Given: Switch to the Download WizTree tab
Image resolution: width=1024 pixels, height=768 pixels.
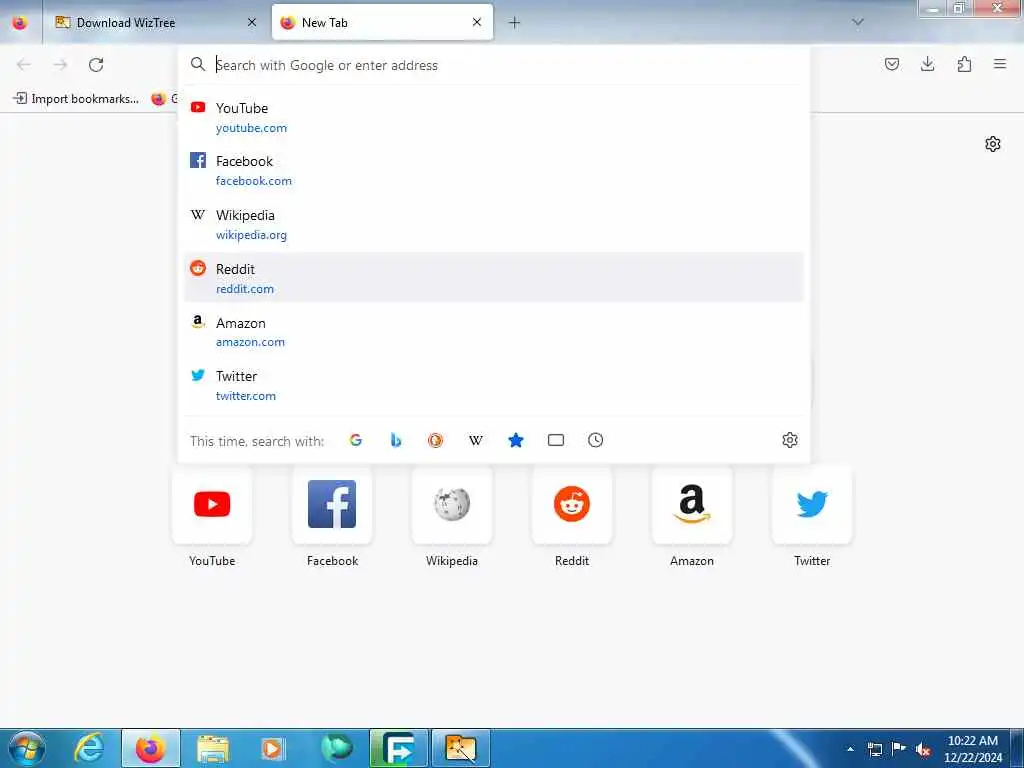Looking at the screenshot, I should (x=154, y=22).
